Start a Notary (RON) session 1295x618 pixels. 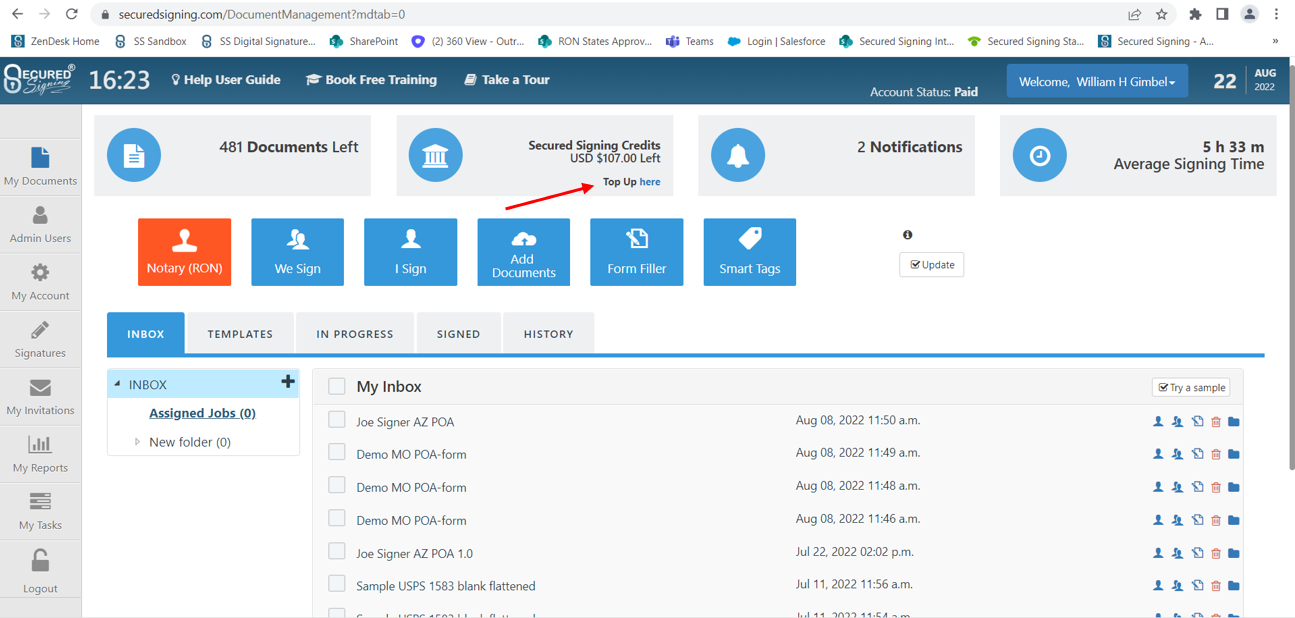point(184,252)
